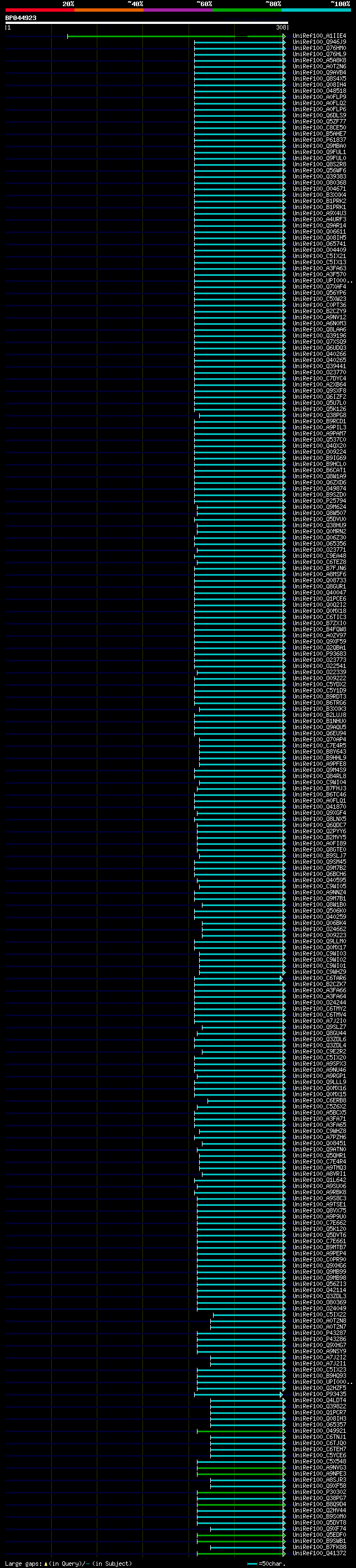This screenshot has width=356, height=1568.
Task: Open hit UniRef100_Q40595
Action: (319, 881)
